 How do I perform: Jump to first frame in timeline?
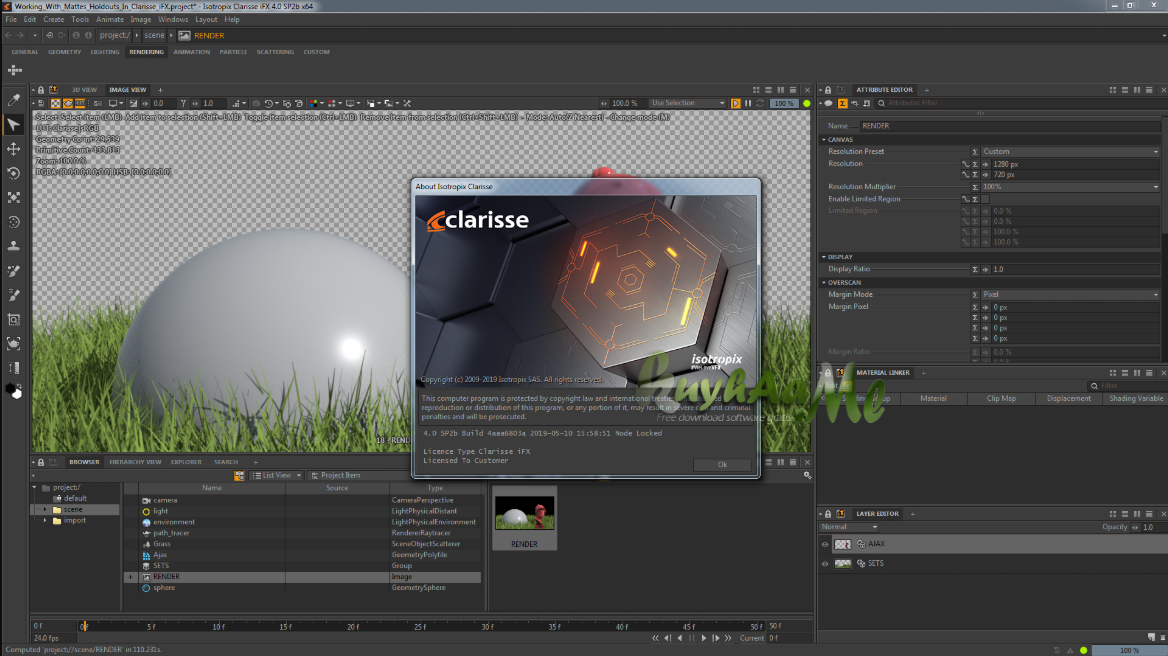coord(656,638)
